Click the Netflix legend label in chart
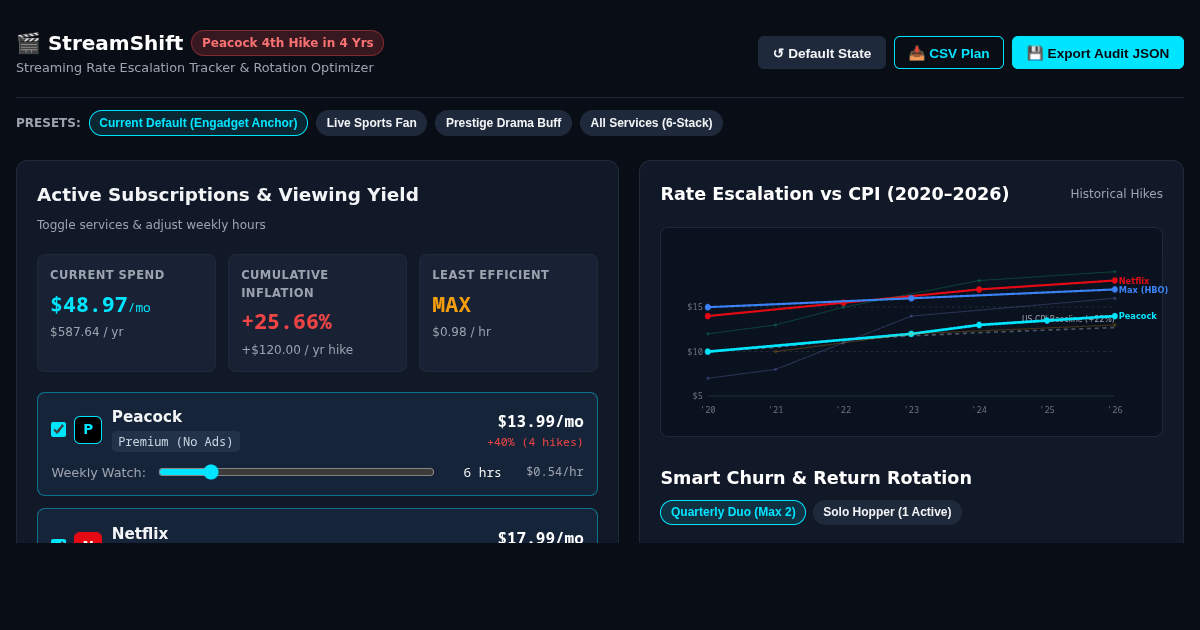This screenshot has width=1200, height=630. coord(1134,281)
